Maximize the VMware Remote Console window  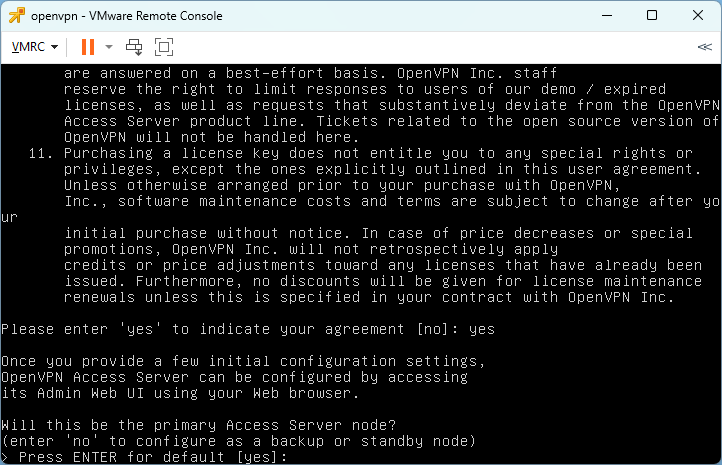click(652, 15)
